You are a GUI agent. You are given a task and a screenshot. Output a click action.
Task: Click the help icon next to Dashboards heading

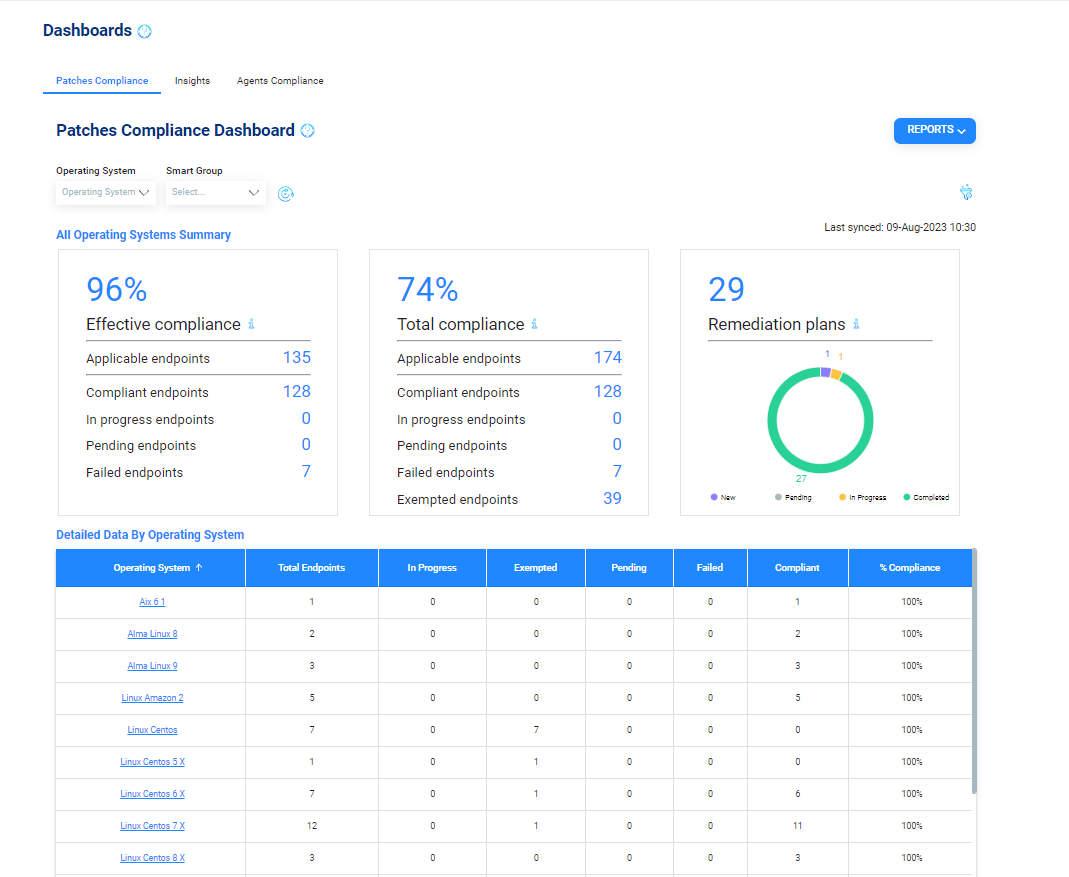pyautogui.click(x=144, y=31)
